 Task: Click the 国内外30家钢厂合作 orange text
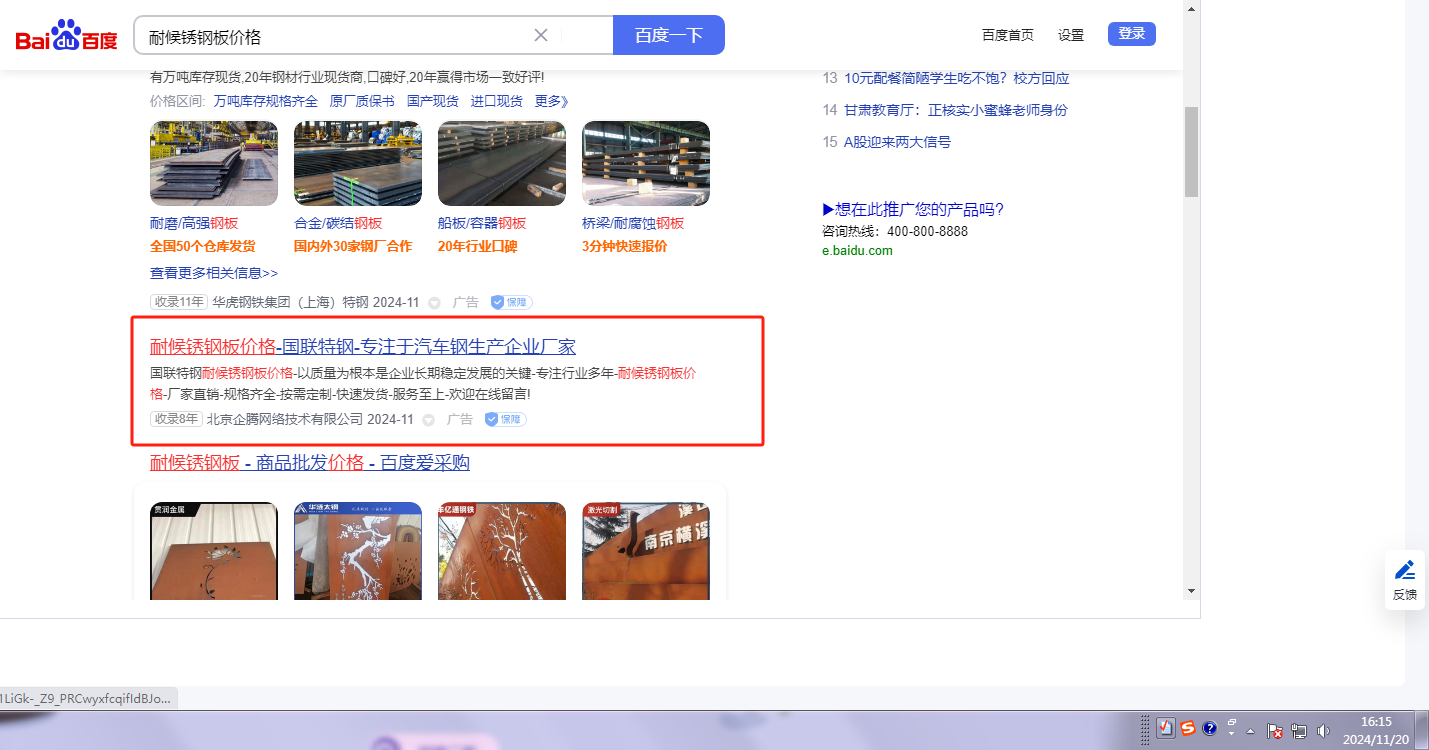353,246
